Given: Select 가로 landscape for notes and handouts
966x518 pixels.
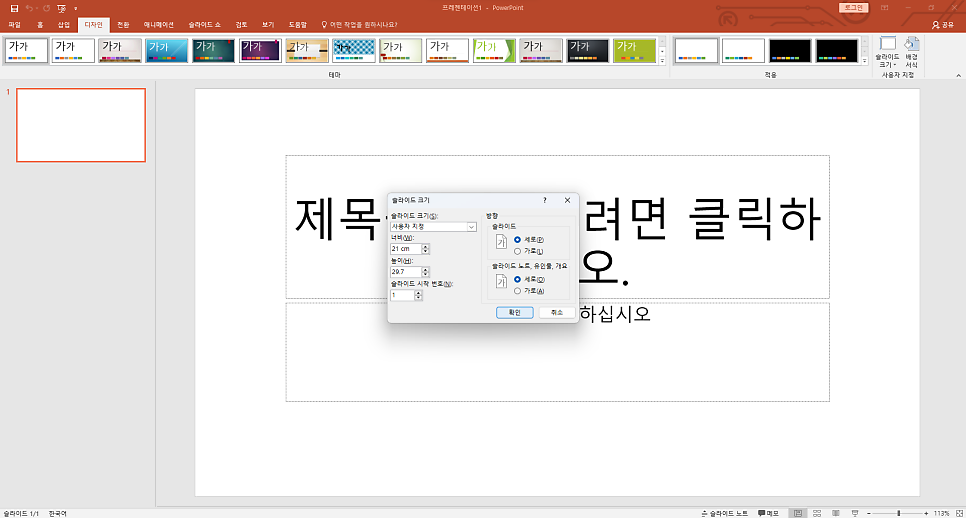Looking at the screenshot, I should click(x=529, y=291).
